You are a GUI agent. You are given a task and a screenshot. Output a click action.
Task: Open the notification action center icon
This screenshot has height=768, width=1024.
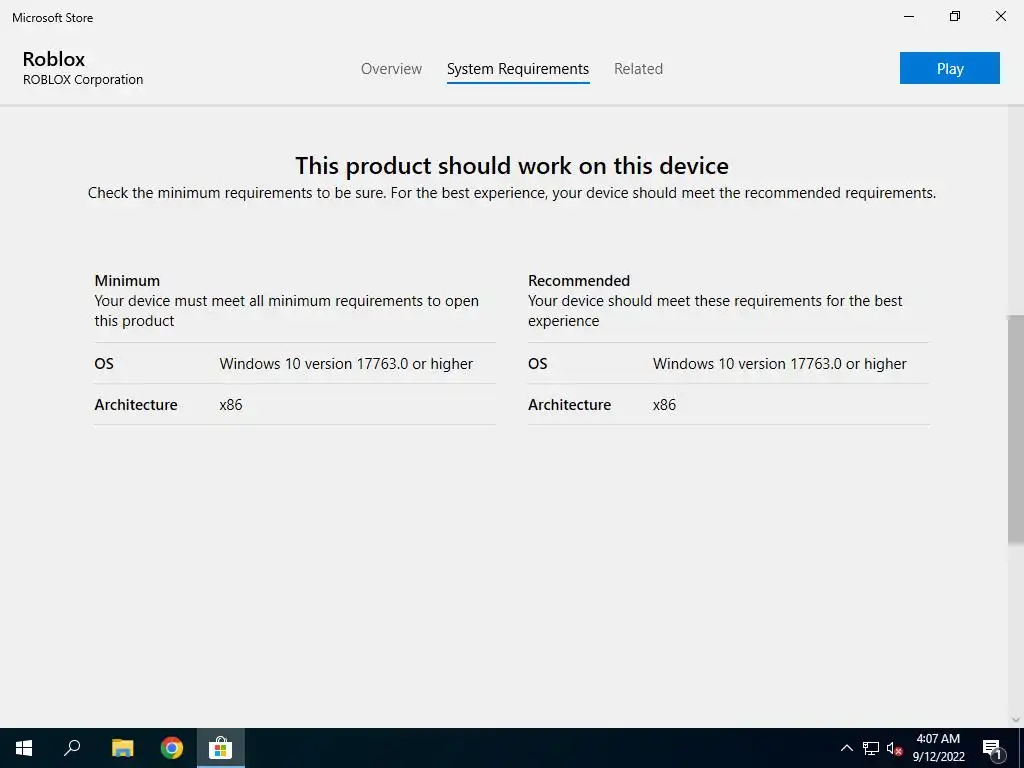click(x=992, y=748)
